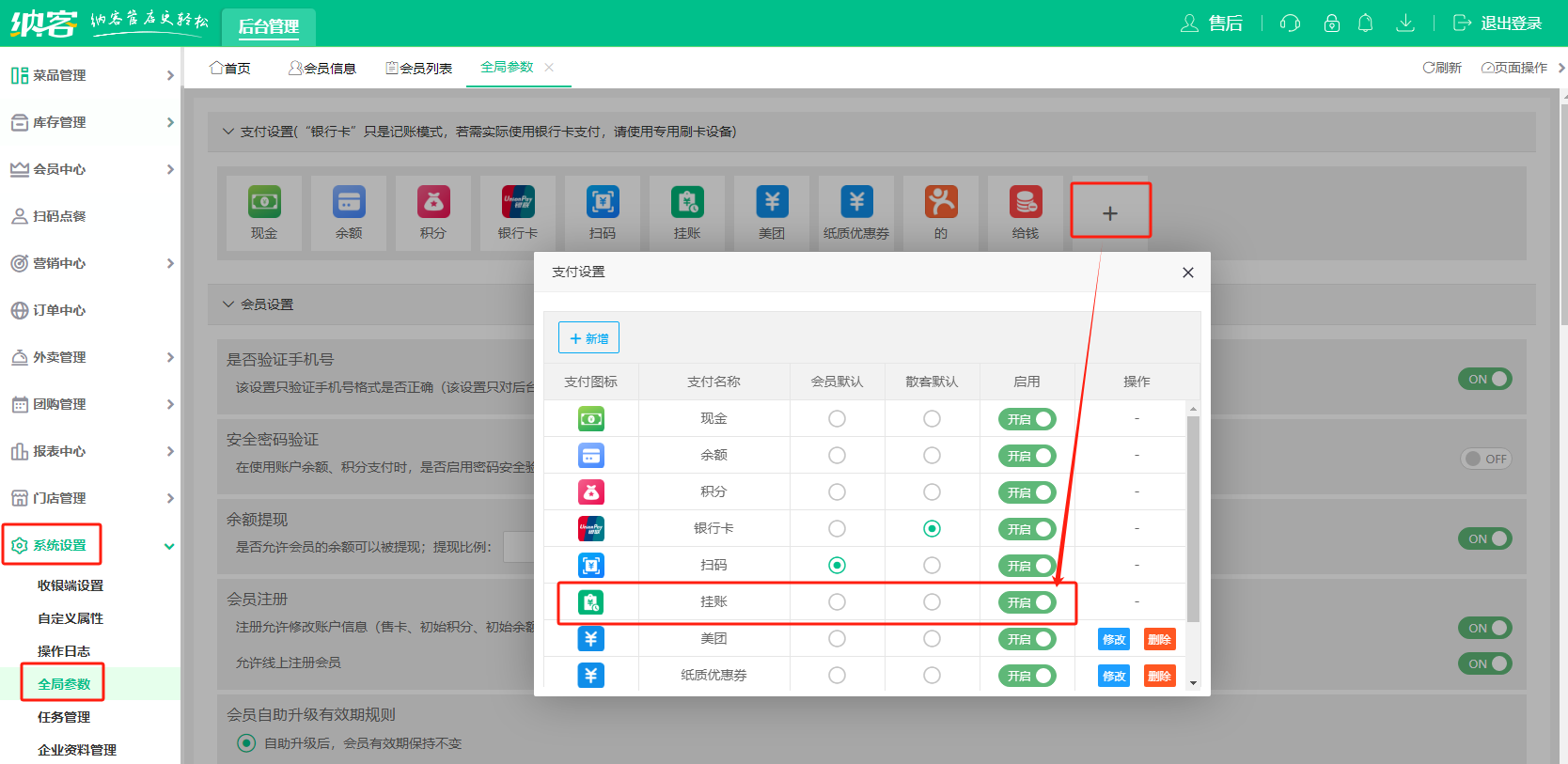Click the plus tile to add payment
Image resolution: width=1568 pixels, height=764 pixels.
pyautogui.click(x=1110, y=213)
